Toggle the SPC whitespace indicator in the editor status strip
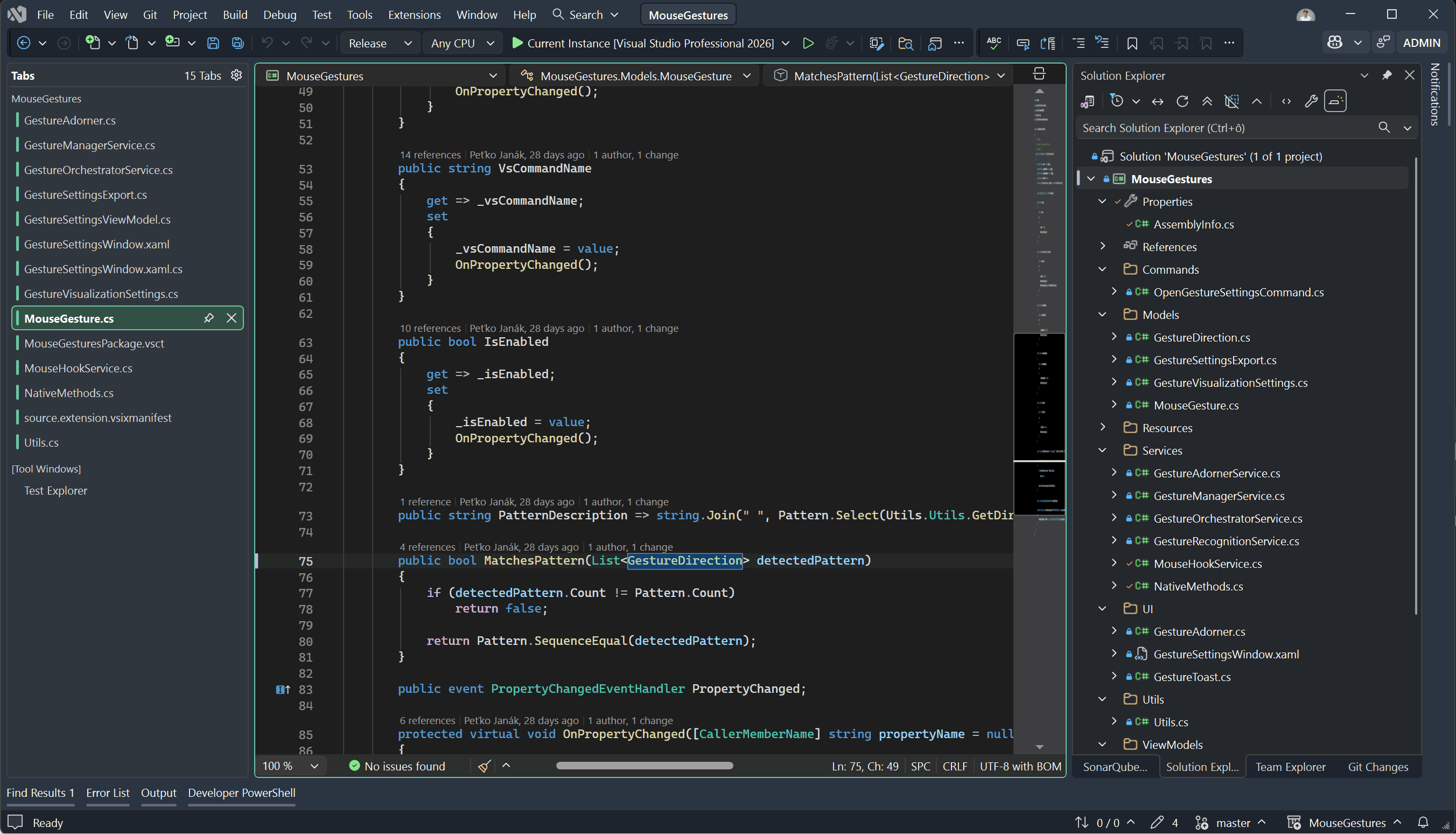This screenshot has height=834, width=1456. (920, 766)
